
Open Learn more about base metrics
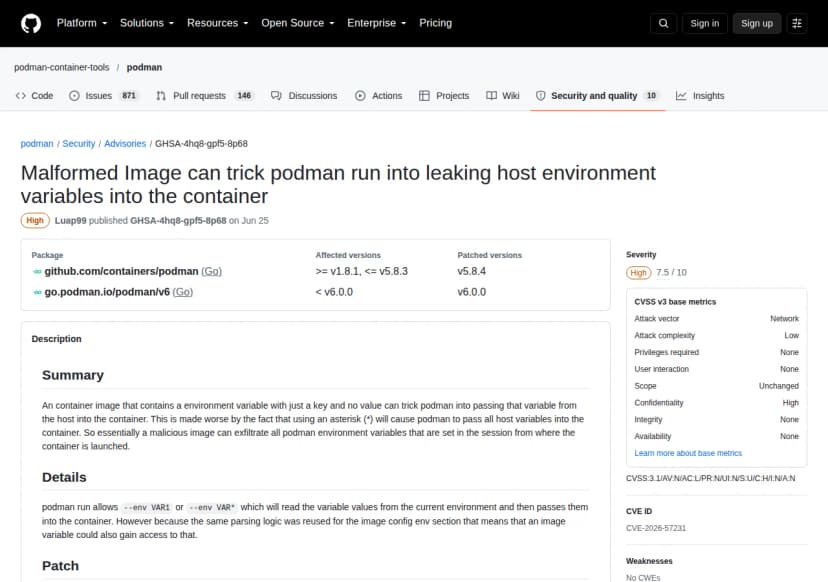pyautogui.click(x=688, y=453)
